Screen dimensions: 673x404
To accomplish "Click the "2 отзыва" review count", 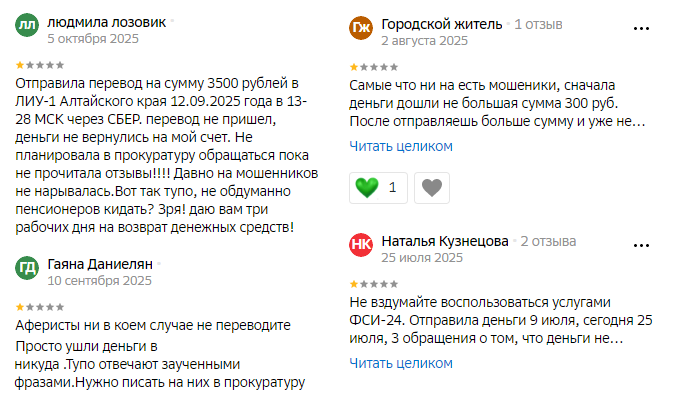I will click(x=548, y=241).
